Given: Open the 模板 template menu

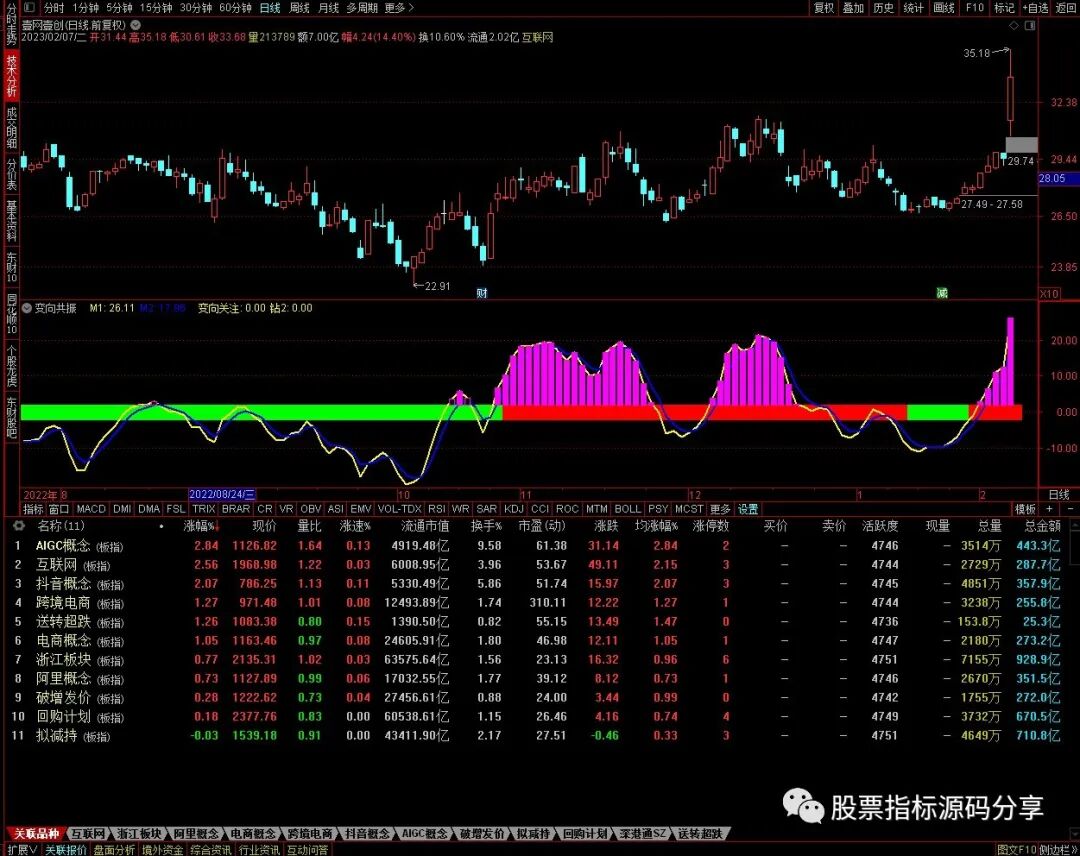Looking at the screenshot, I should 1025,509.
